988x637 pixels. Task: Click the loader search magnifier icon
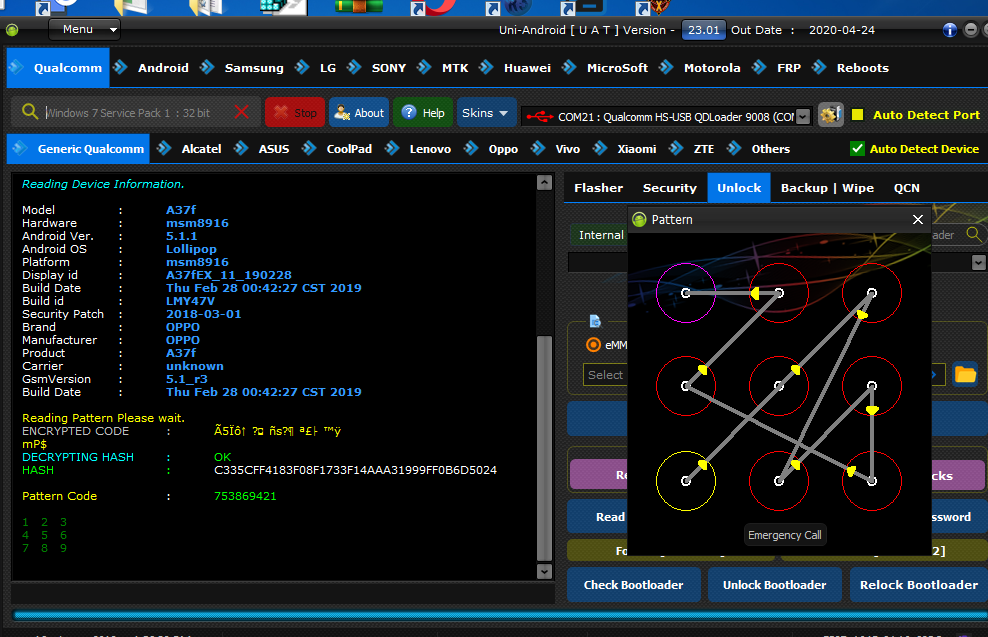coord(973,234)
